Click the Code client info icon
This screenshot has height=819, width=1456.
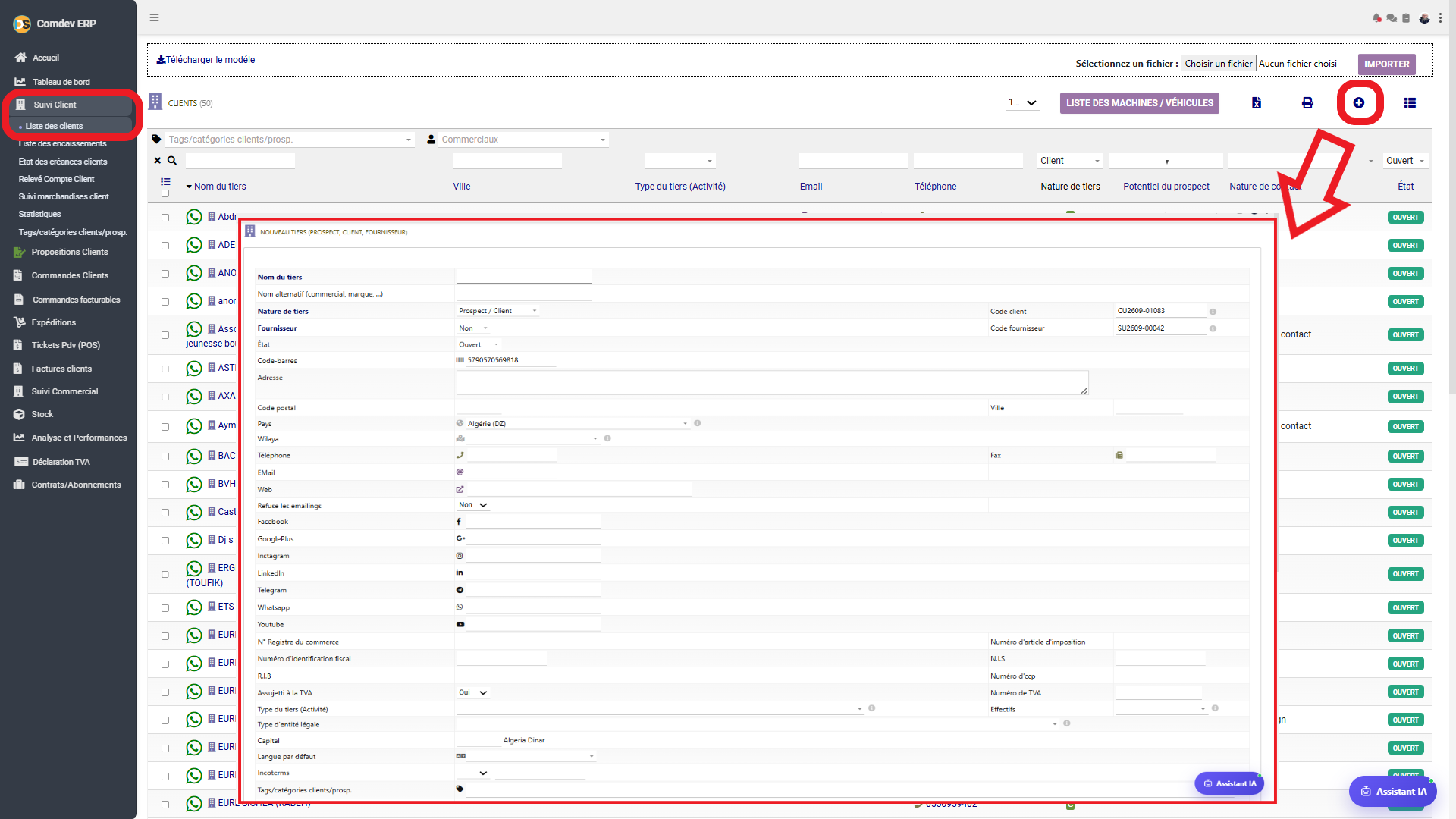(1213, 312)
